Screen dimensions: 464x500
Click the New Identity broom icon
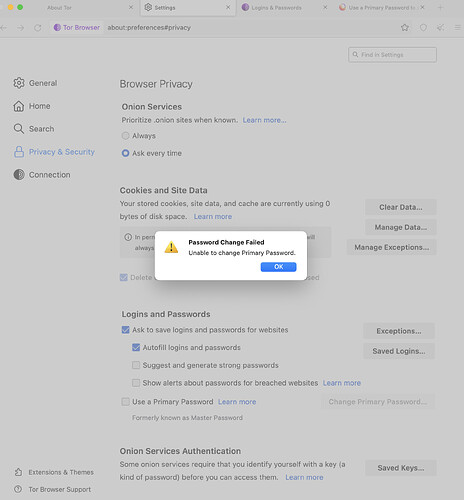coord(440,28)
